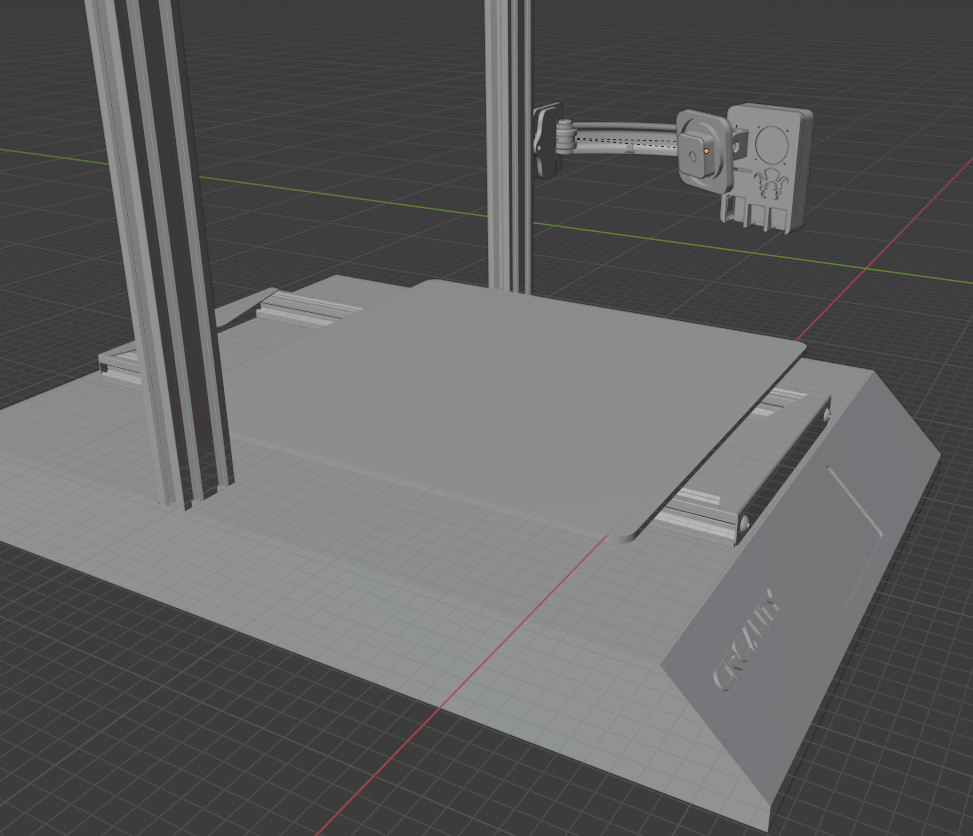
Task: Select the case with octopus logo
Action: (767, 168)
